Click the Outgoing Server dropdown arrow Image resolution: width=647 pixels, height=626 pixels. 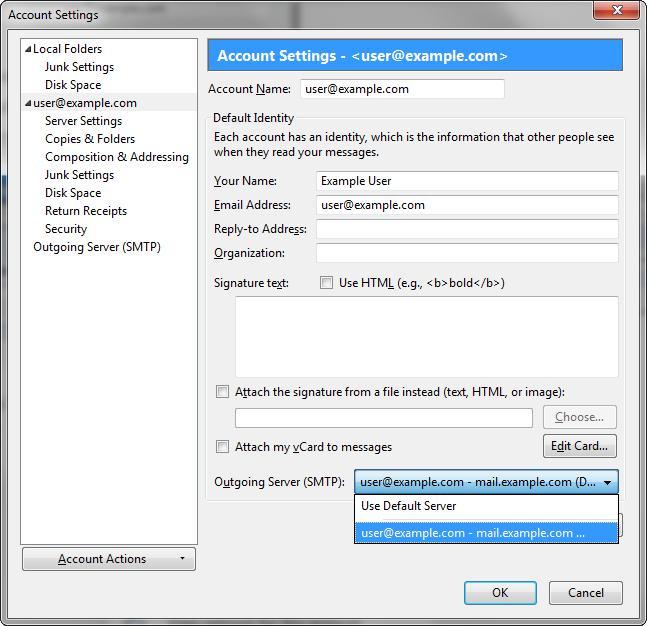(607, 482)
